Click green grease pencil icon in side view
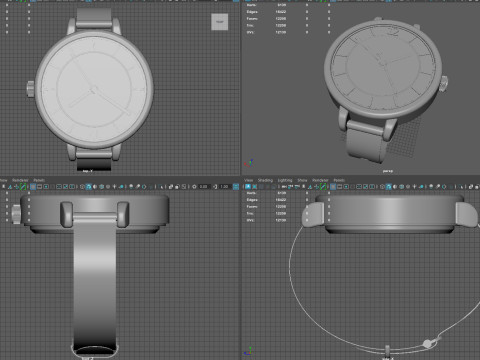This screenshot has height=360, width=480. (x=323, y=187)
